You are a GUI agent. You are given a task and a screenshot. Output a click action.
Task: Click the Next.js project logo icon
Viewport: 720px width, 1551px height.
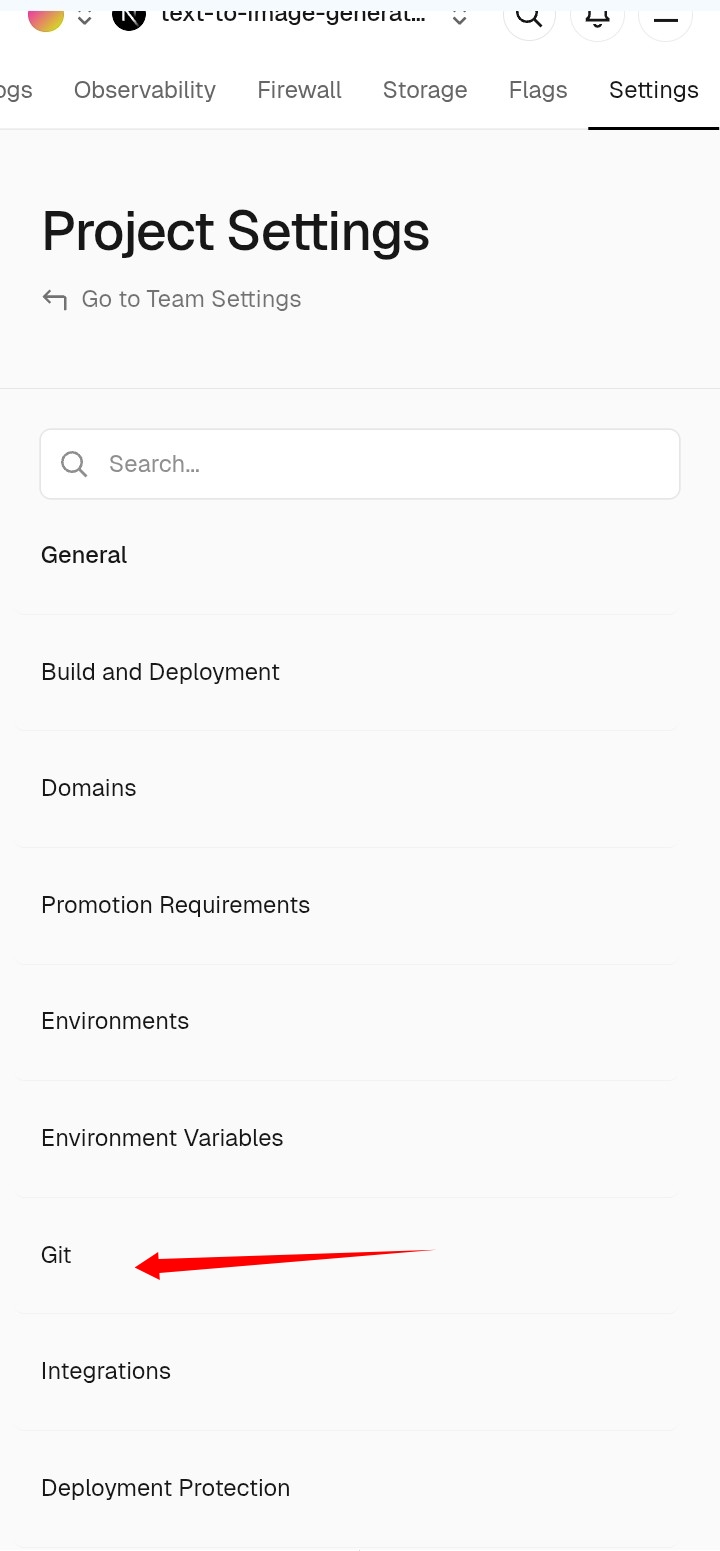pyautogui.click(x=129, y=16)
